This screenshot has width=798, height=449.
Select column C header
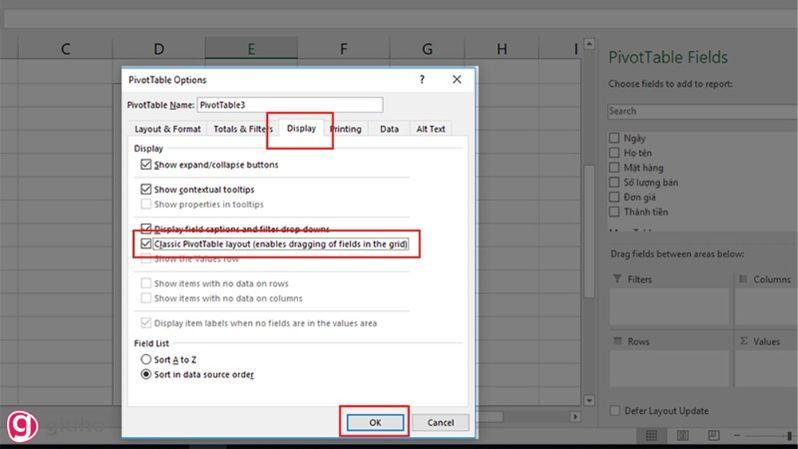tap(65, 49)
